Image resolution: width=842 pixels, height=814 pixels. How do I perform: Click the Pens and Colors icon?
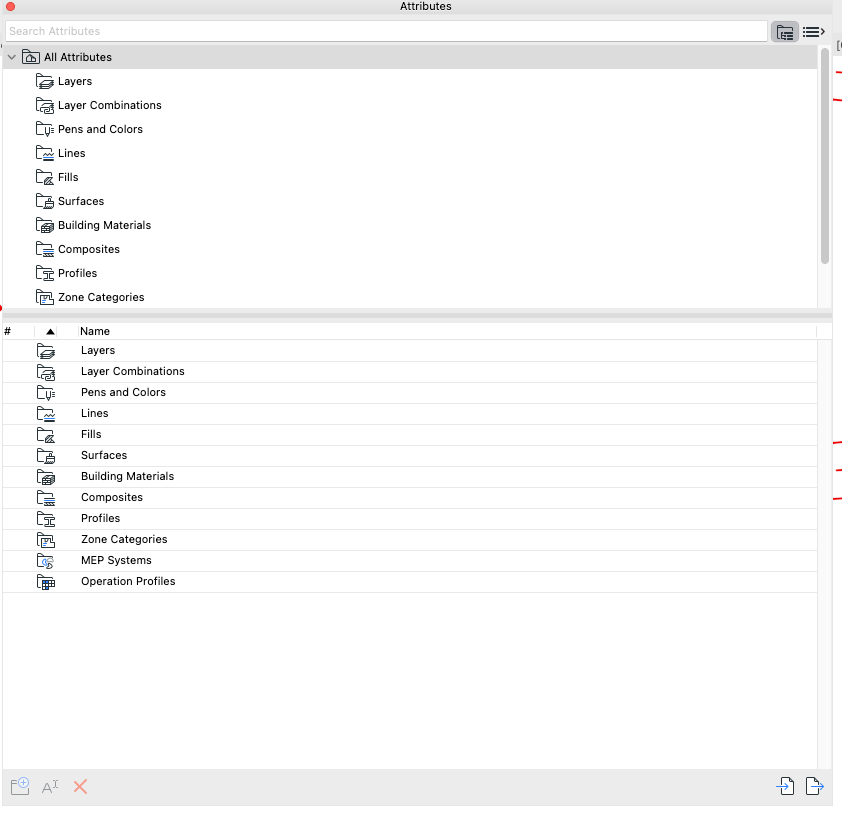[x=46, y=392]
